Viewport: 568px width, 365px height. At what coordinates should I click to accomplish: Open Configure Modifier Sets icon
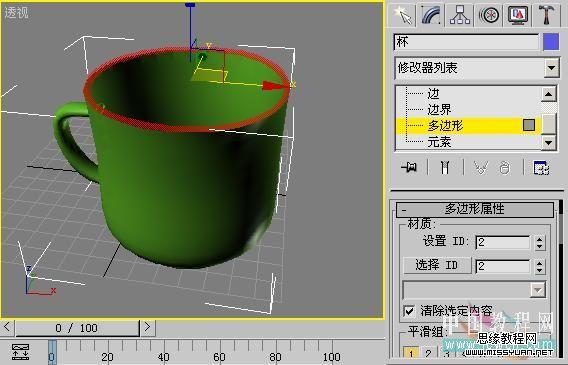(541, 168)
